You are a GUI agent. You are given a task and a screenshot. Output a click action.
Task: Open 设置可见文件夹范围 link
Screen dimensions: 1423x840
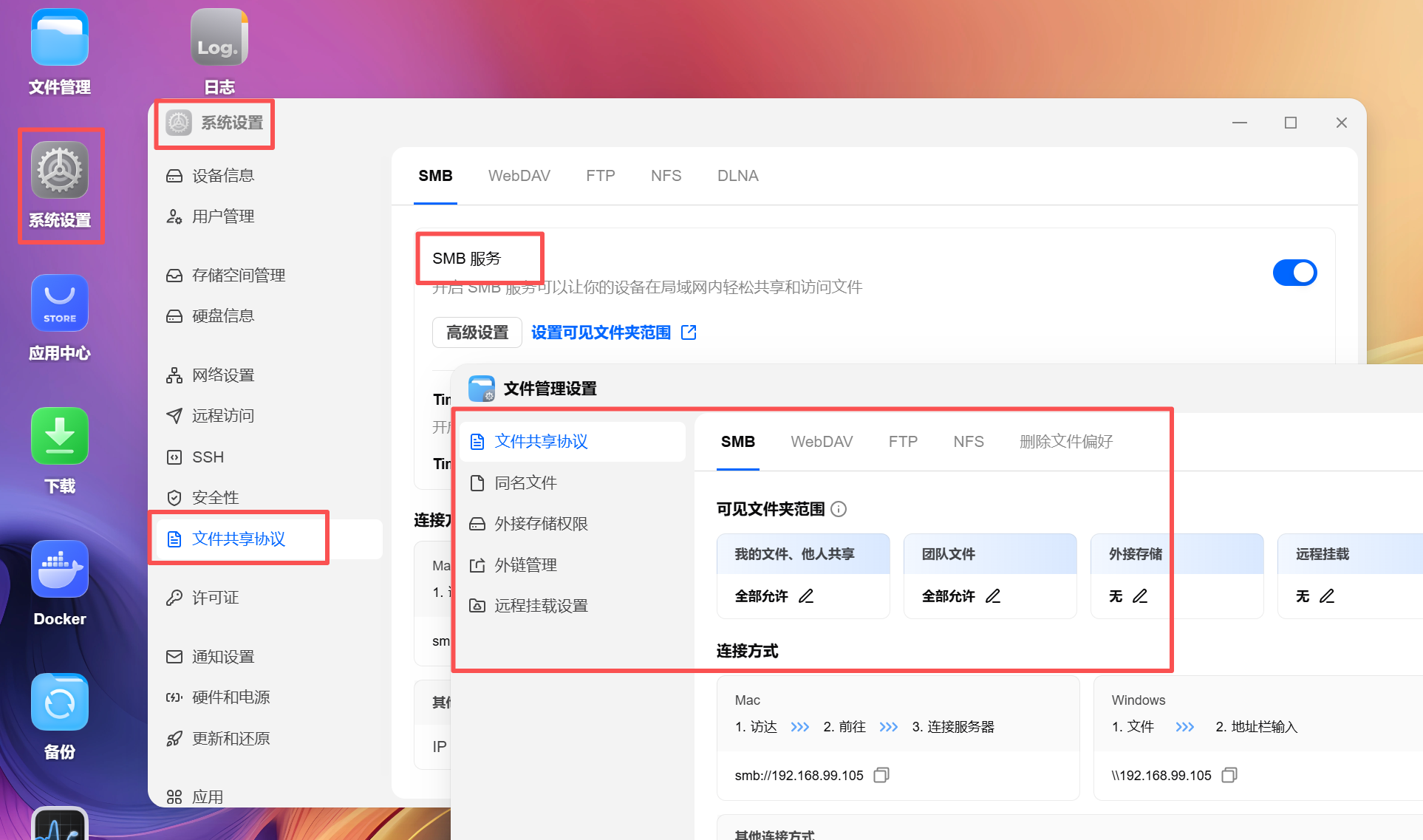(x=601, y=332)
